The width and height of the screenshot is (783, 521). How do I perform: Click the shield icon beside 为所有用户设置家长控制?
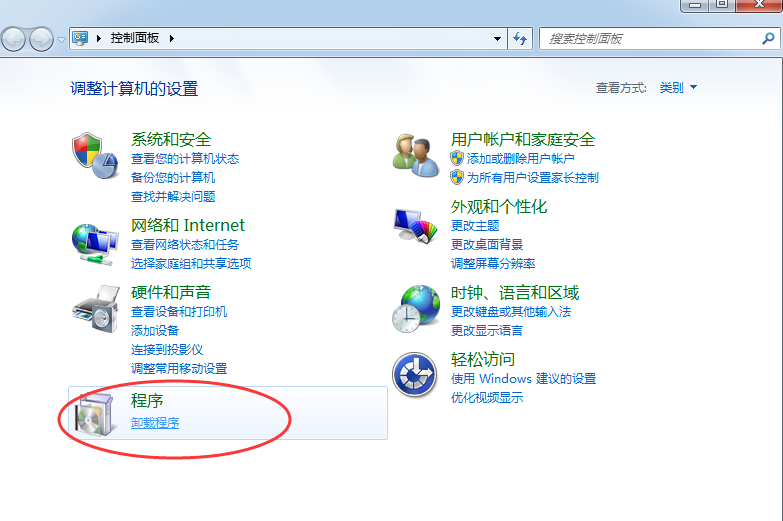coord(457,177)
